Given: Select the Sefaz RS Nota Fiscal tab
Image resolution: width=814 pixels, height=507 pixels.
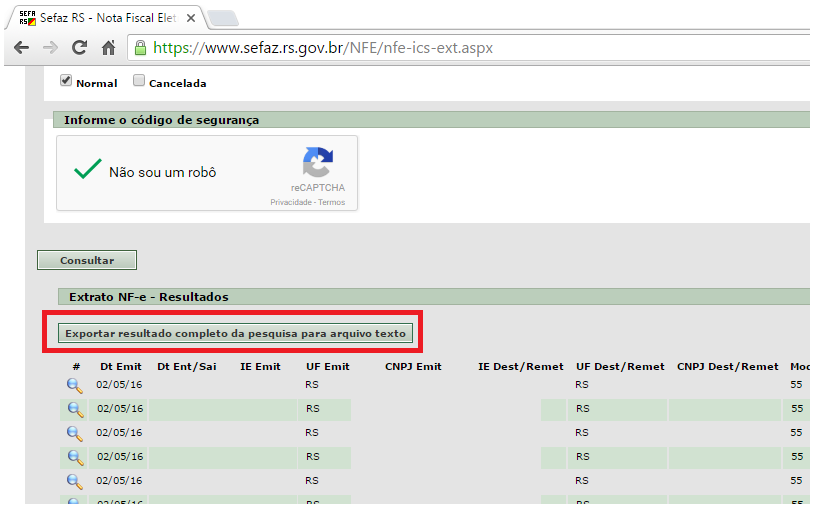Looking at the screenshot, I should pyautogui.click(x=108, y=18).
